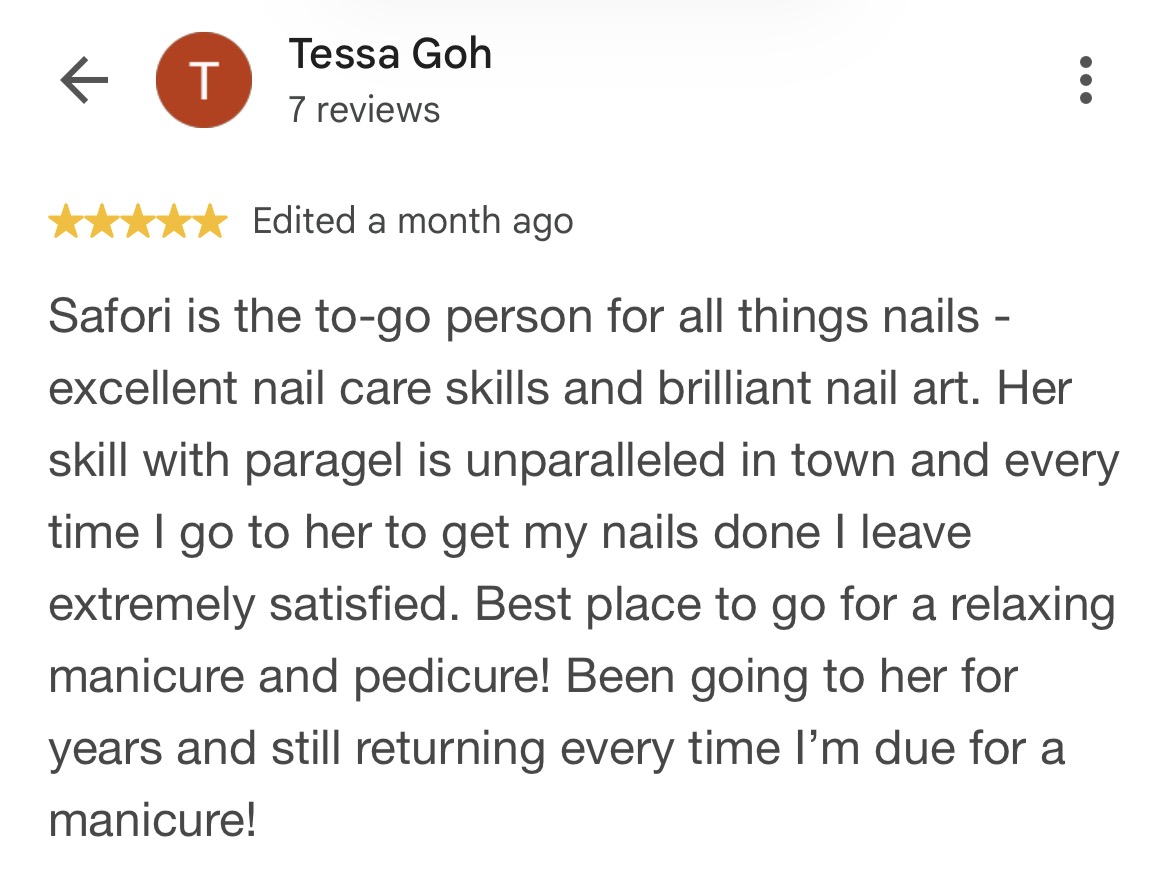Image resolution: width=1157 pixels, height=877 pixels.
Task: Click "extremely satisfied" in the review text
Action: coord(248,605)
